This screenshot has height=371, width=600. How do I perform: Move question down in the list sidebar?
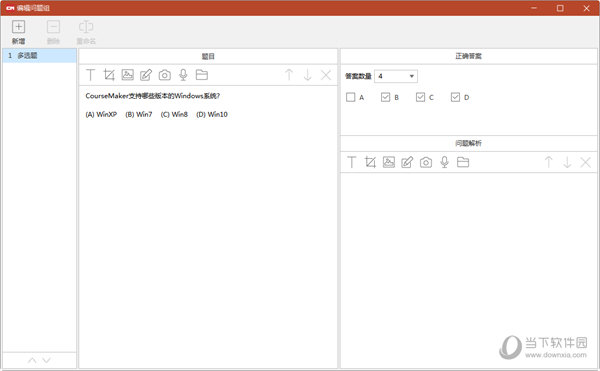coord(46,360)
